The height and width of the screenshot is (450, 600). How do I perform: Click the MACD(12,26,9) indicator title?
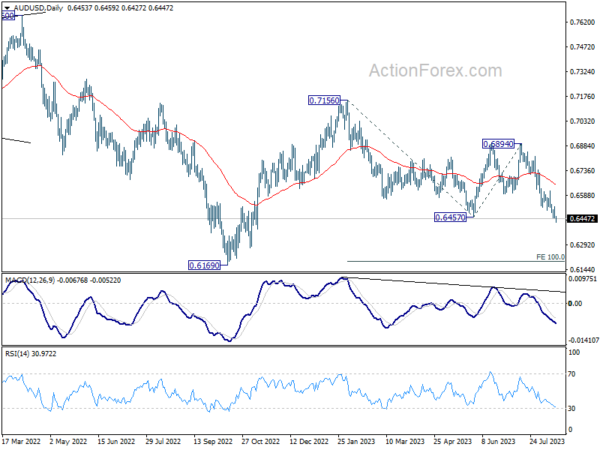pyautogui.click(x=30, y=280)
